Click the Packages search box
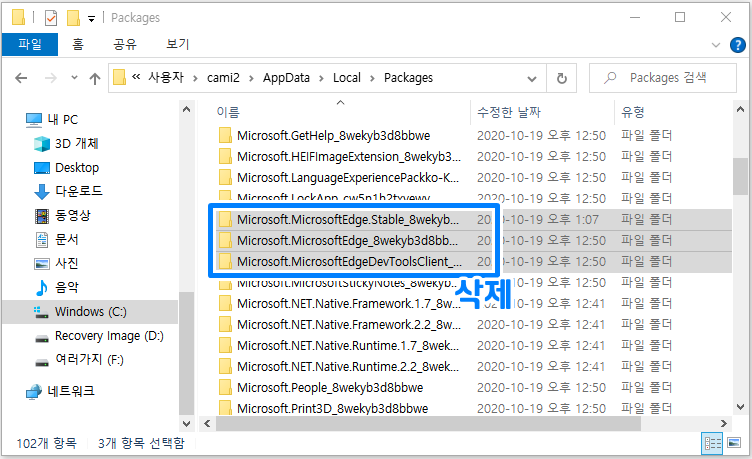Image resolution: width=752 pixels, height=459 pixels. point(663,78)
